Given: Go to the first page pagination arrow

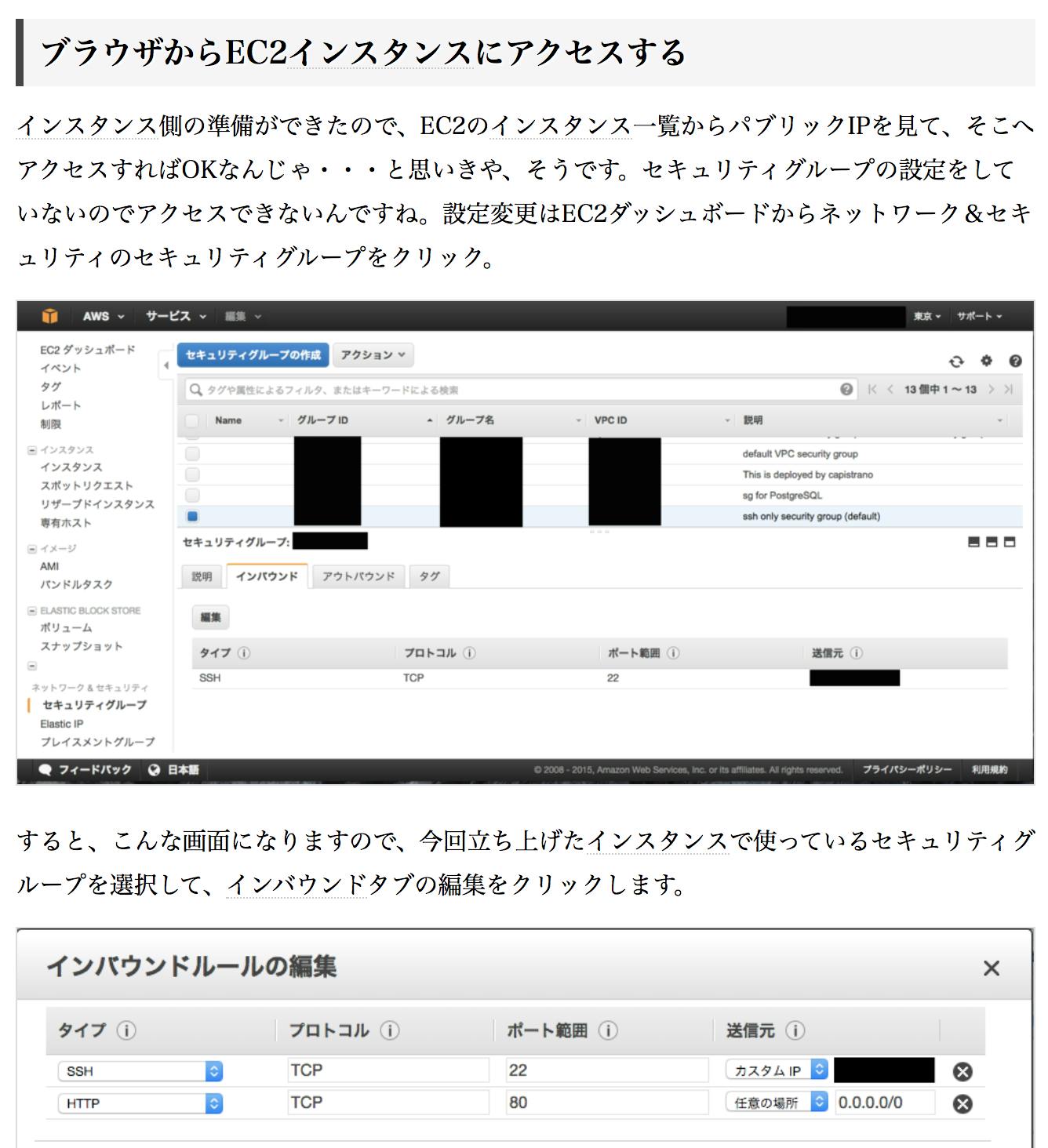Looking at the screenshot, I should (872, 389).
